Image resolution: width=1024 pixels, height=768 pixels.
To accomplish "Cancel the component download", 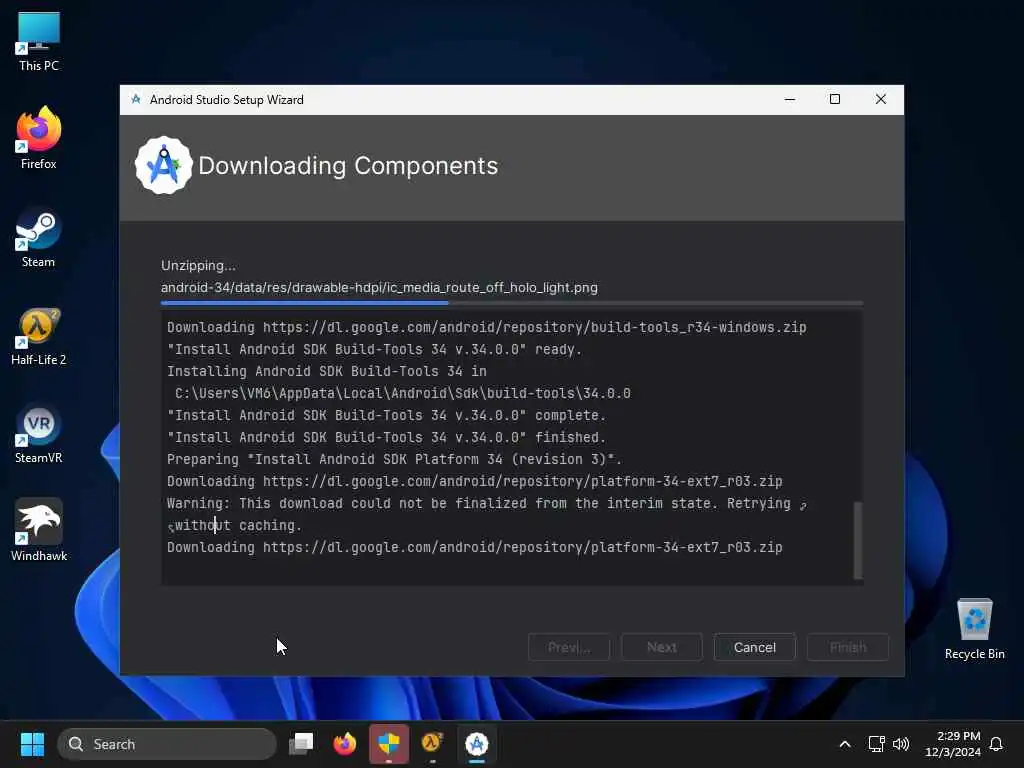I will tap(754, 647).
